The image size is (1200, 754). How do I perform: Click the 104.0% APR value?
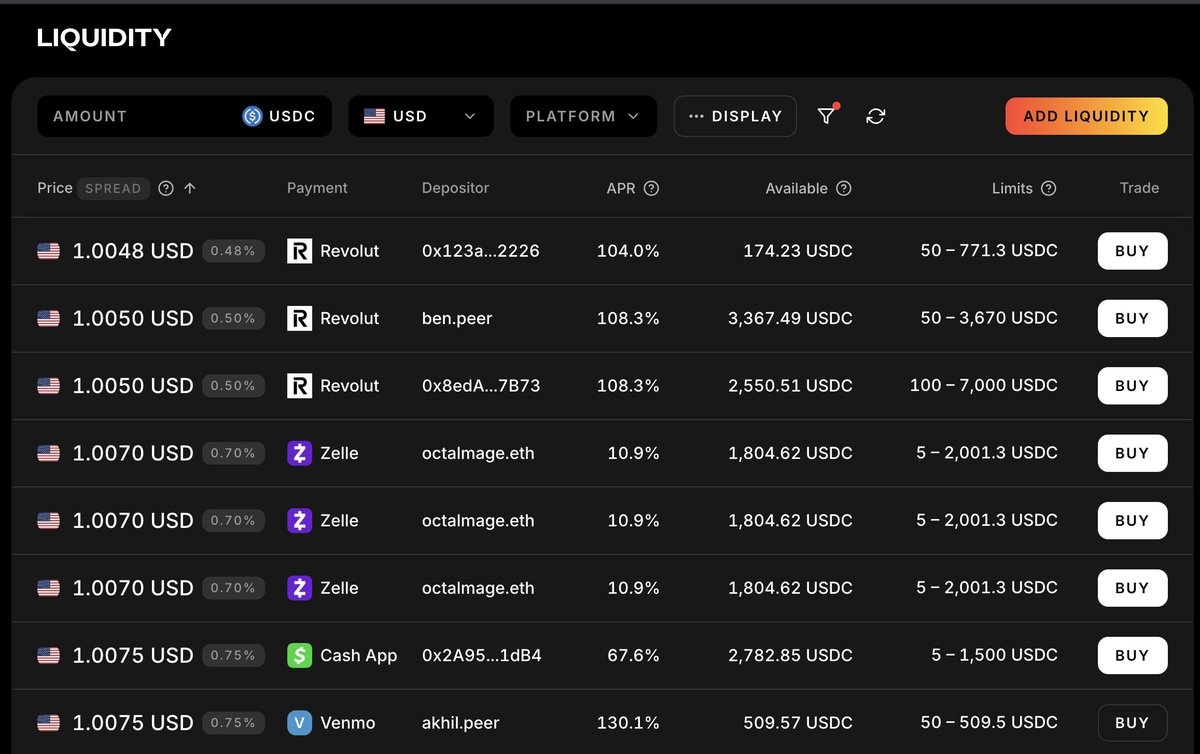pyautogui.click(x=628, y=251)
